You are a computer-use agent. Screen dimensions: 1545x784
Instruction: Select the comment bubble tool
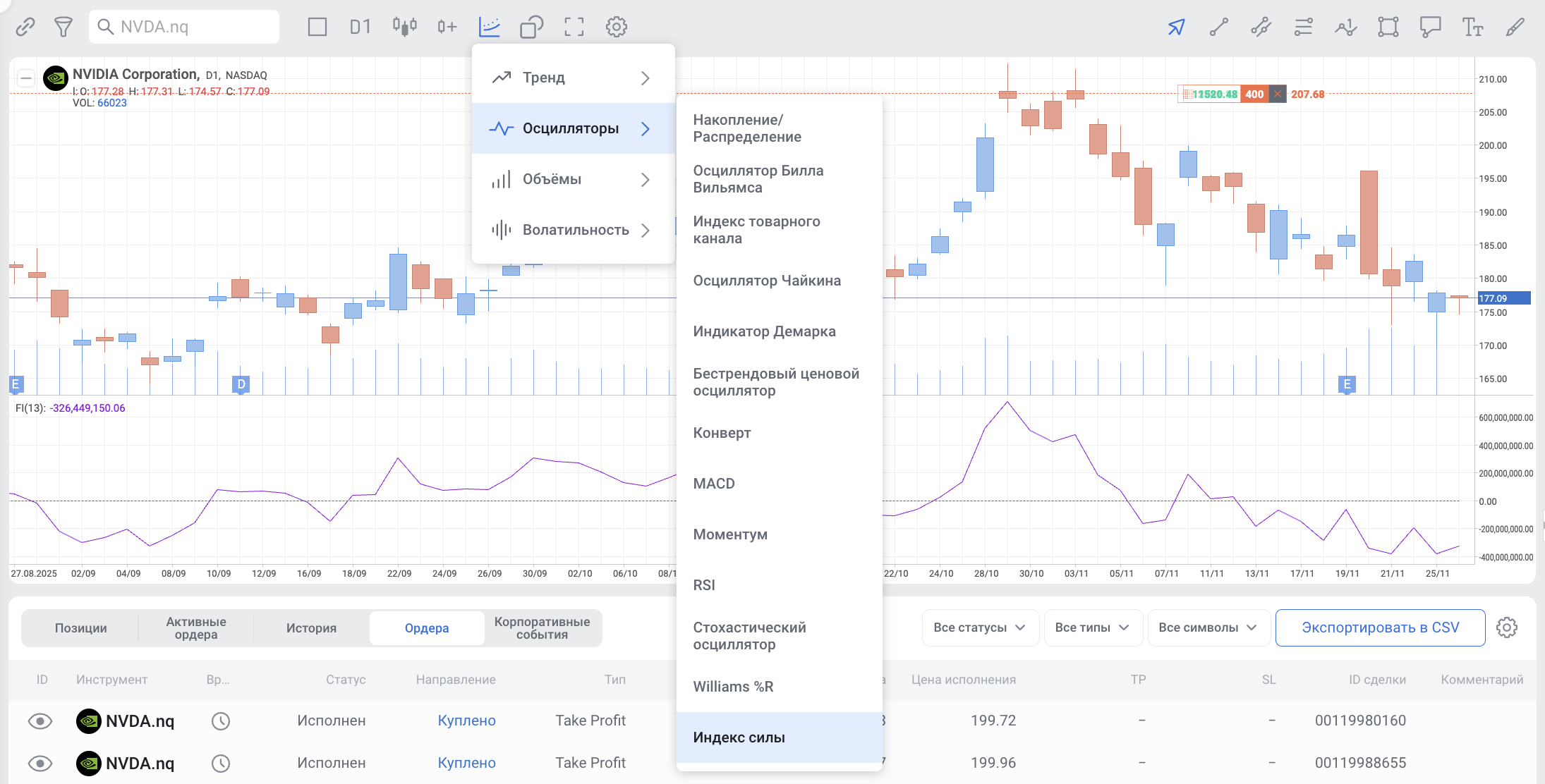(1430, 27)
